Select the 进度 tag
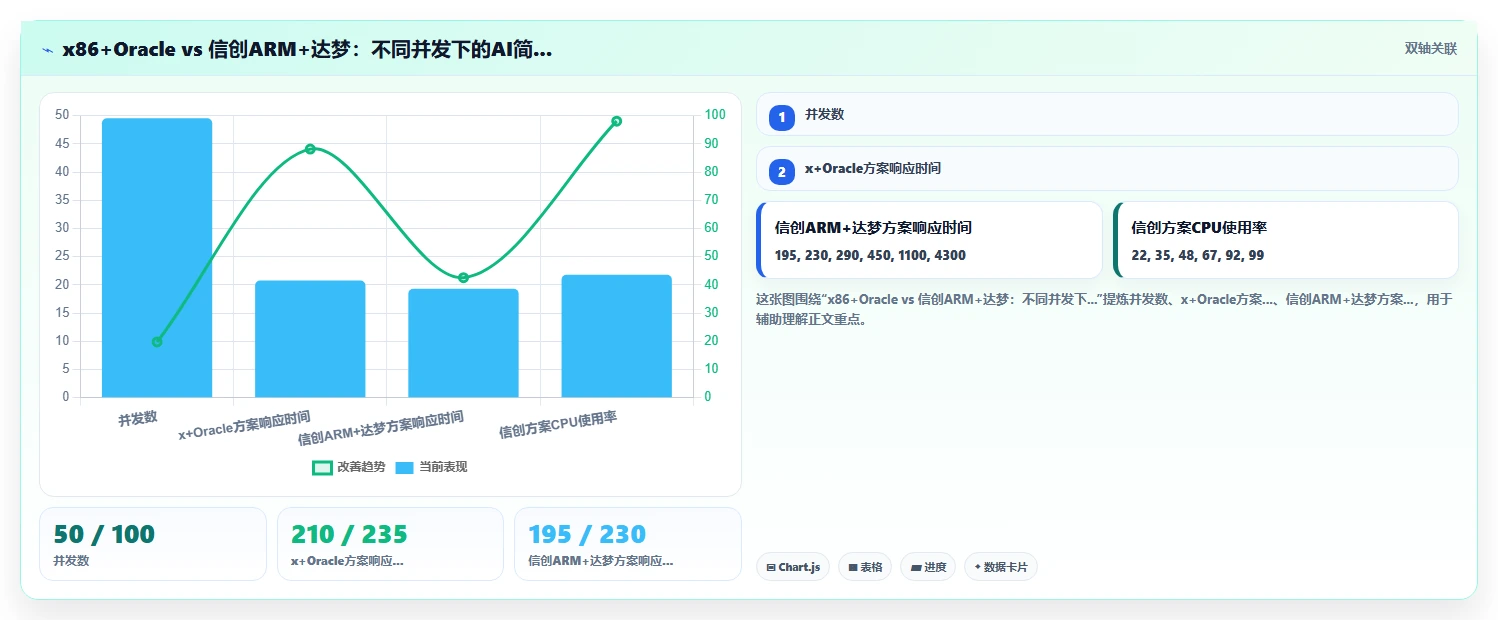 [x=928, y=567]
